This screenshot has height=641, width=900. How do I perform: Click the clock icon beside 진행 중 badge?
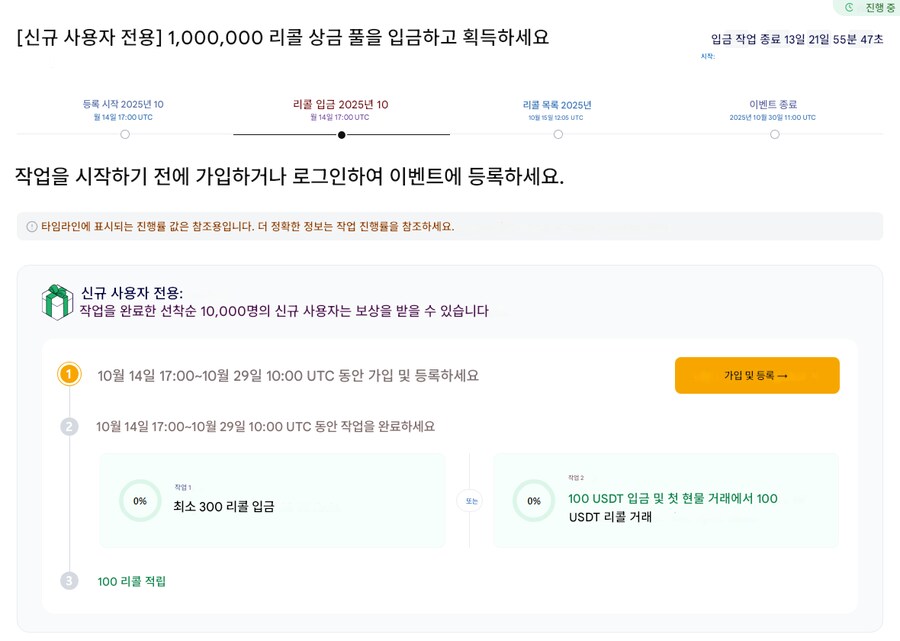pyautogui.click(x=848, y=7)
